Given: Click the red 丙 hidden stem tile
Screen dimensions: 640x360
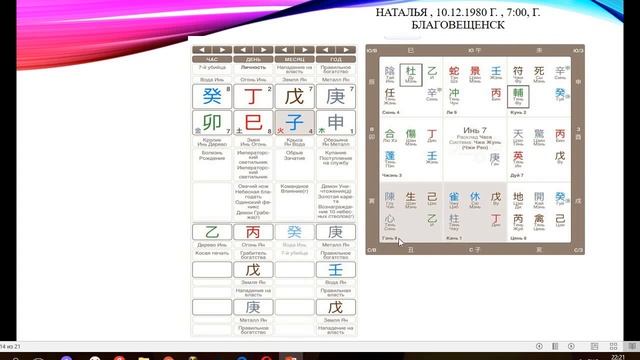Looking at the screenshot, I should click(253, 232).
